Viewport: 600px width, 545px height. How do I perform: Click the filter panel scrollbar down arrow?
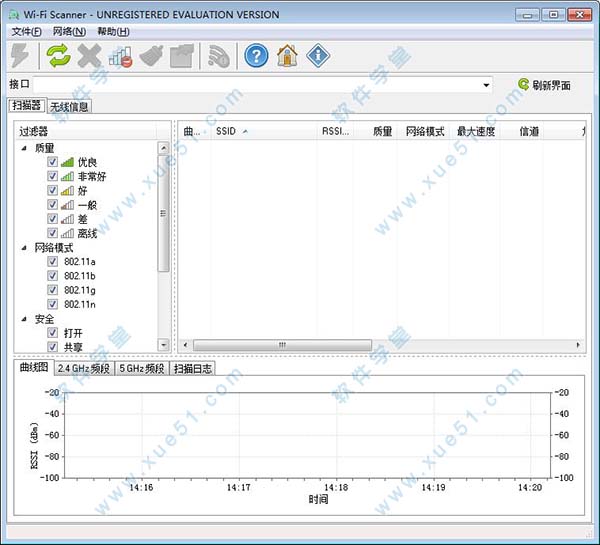tap(164, 344)
